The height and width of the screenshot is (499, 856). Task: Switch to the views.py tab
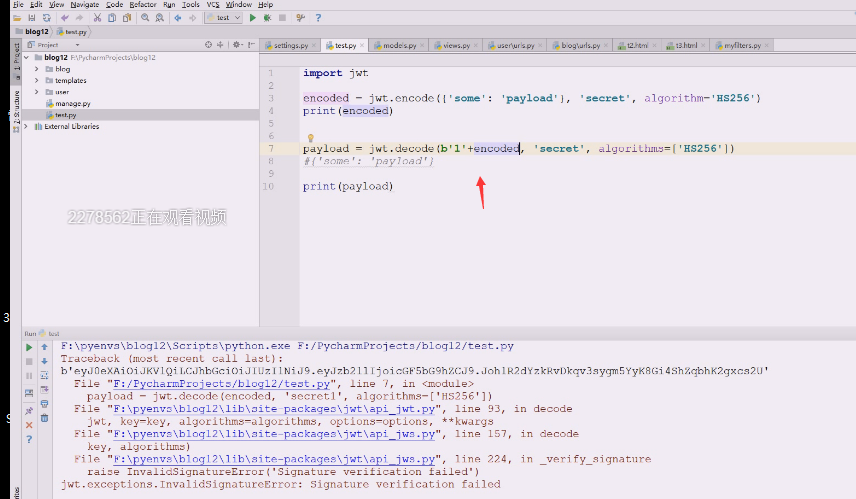click(x=456, y=45)
